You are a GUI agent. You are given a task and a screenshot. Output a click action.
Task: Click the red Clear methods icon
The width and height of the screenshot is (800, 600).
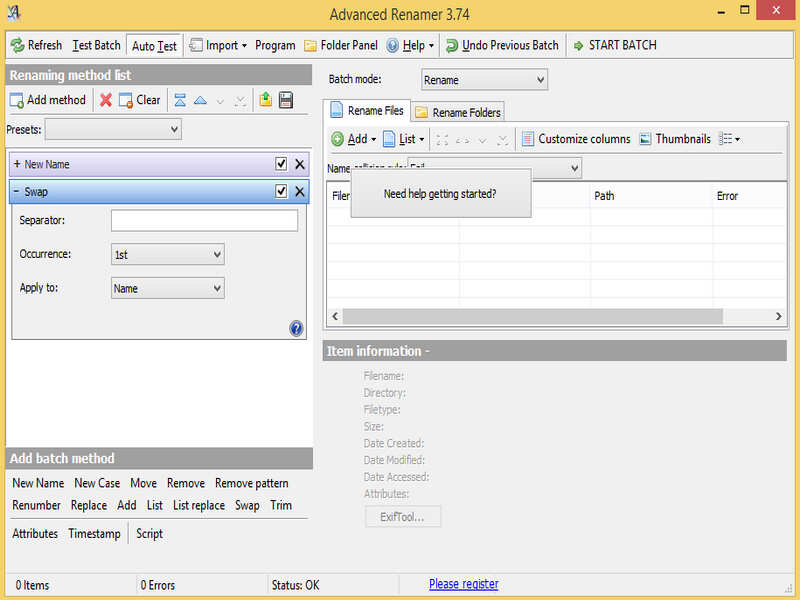pos(106,99)
